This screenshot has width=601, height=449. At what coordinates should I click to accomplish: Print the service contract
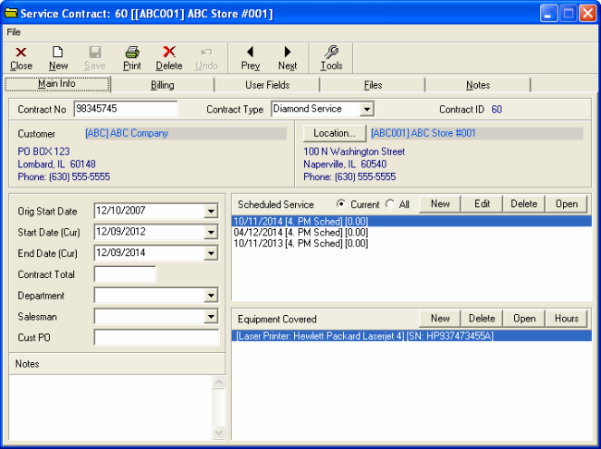click(132, 58)
